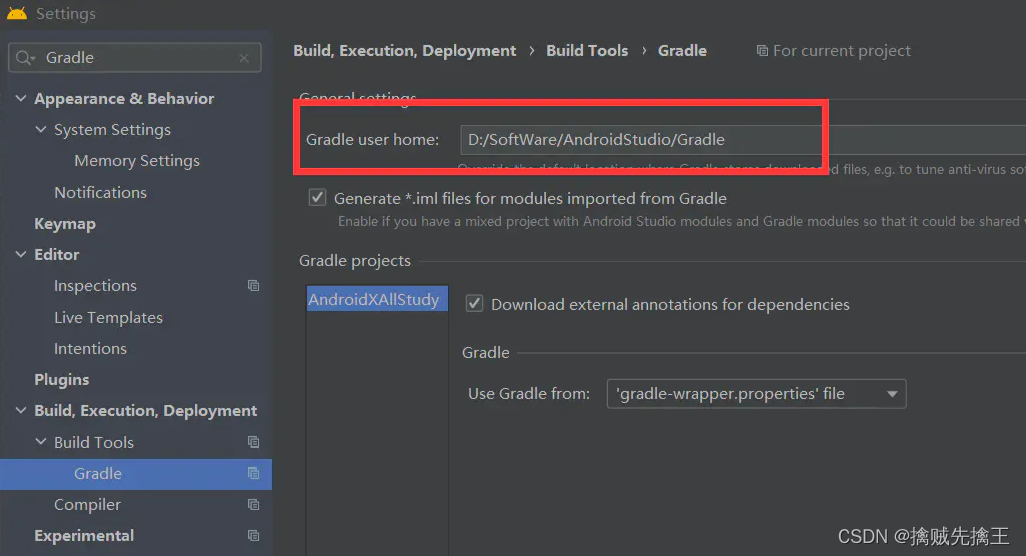
Task: Open Experimental settings
Action: pyautogui.click(x=84, y=535)
